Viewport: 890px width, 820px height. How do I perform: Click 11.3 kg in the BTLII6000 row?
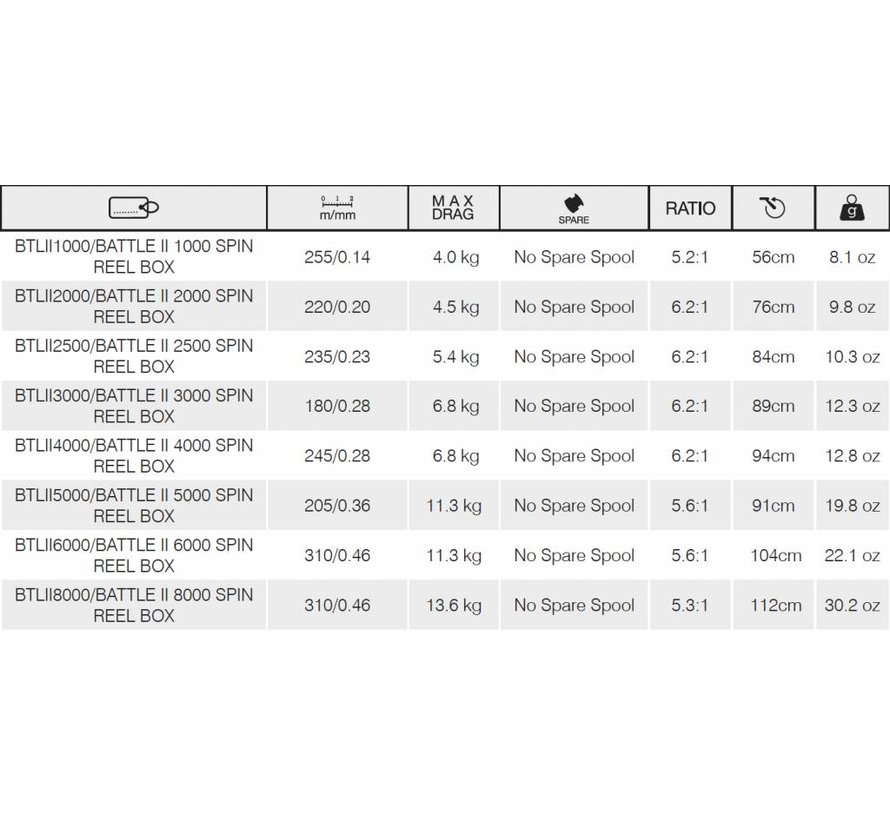point(454,556)
